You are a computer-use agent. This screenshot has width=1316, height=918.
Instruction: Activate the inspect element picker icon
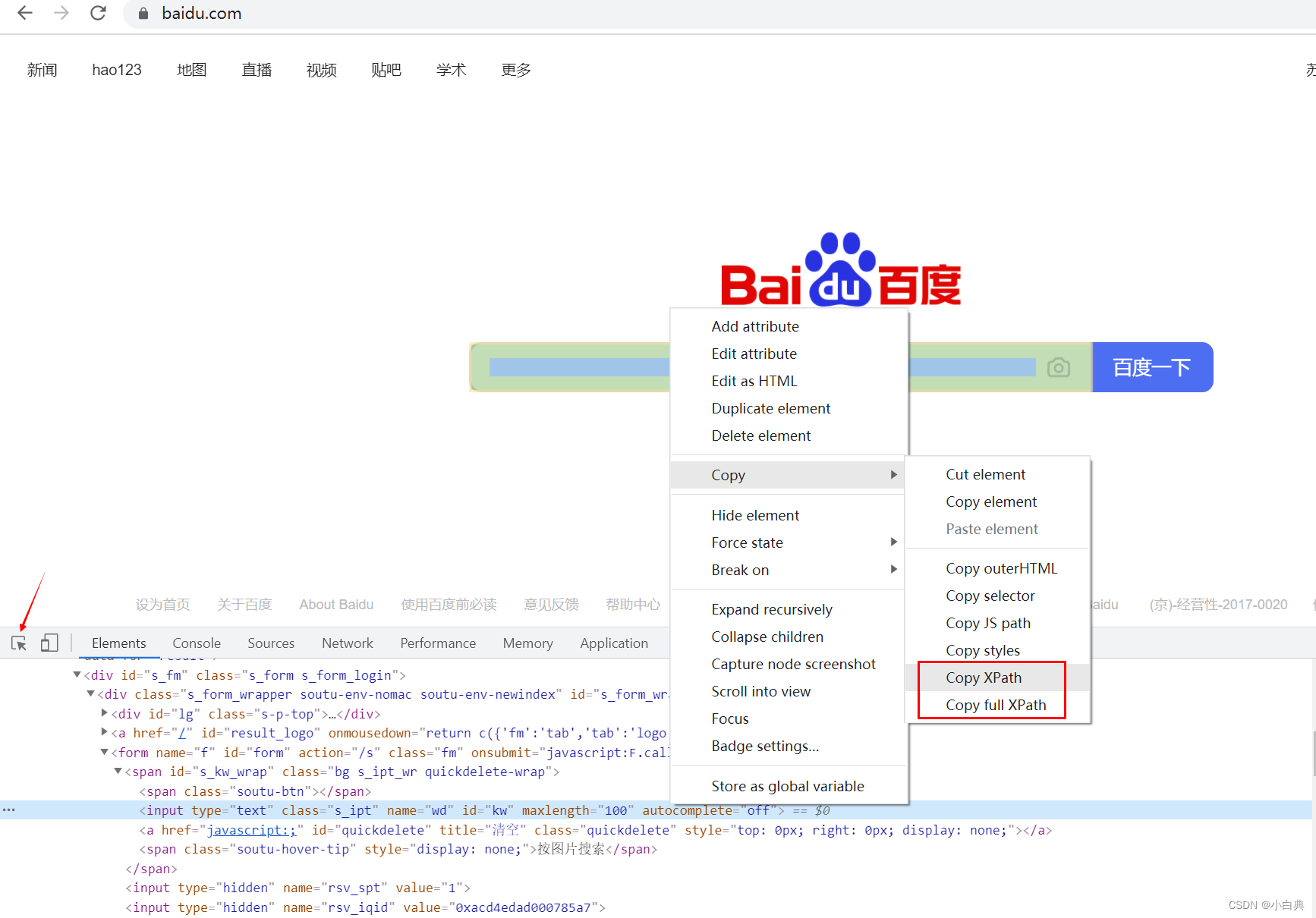click(19, 643)
